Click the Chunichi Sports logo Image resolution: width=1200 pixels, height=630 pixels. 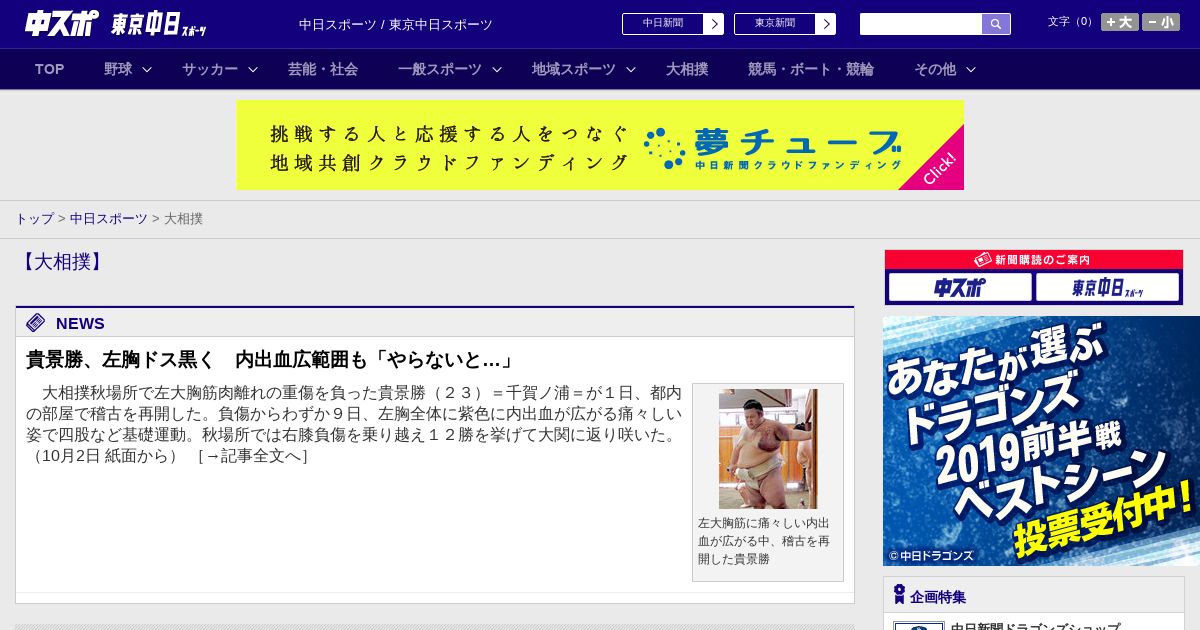(x=62, y=23)
